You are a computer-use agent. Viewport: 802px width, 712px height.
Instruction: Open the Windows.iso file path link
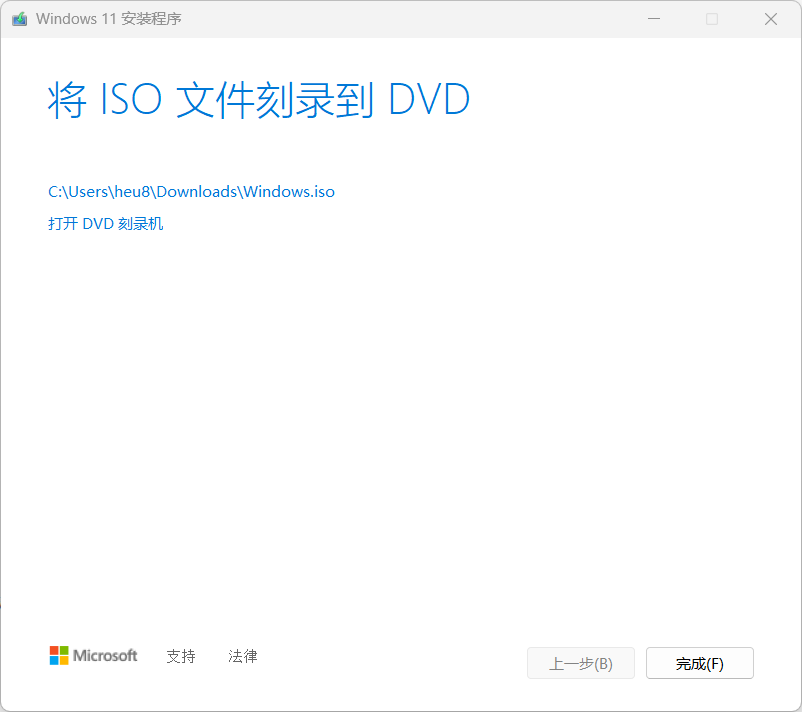[x=191, y=192]
